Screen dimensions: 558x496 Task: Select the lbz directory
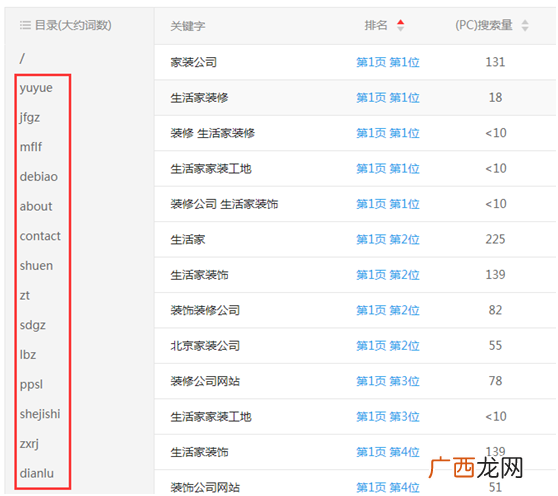[28, 355]
